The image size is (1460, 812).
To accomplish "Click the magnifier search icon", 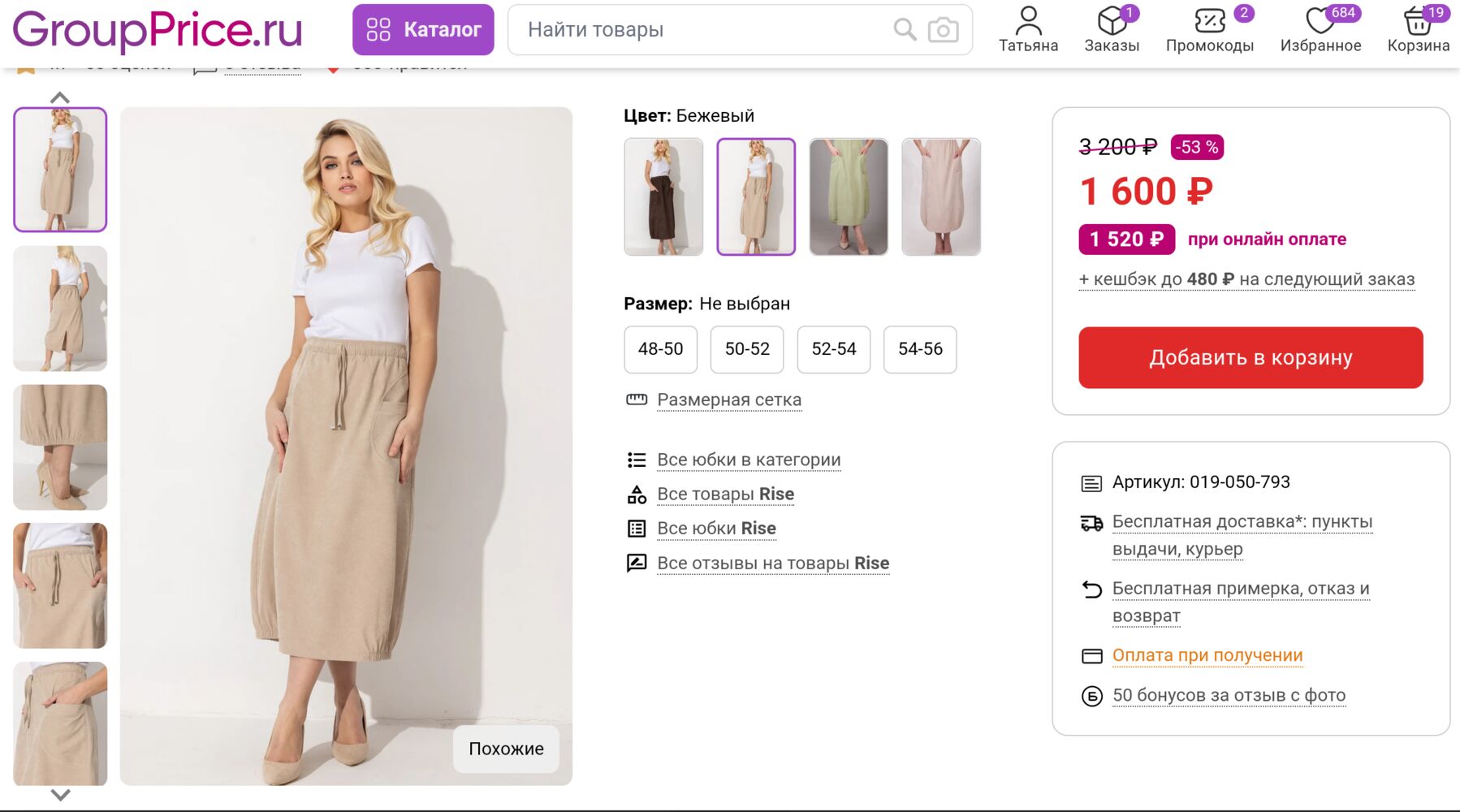I will click(905, 30).
